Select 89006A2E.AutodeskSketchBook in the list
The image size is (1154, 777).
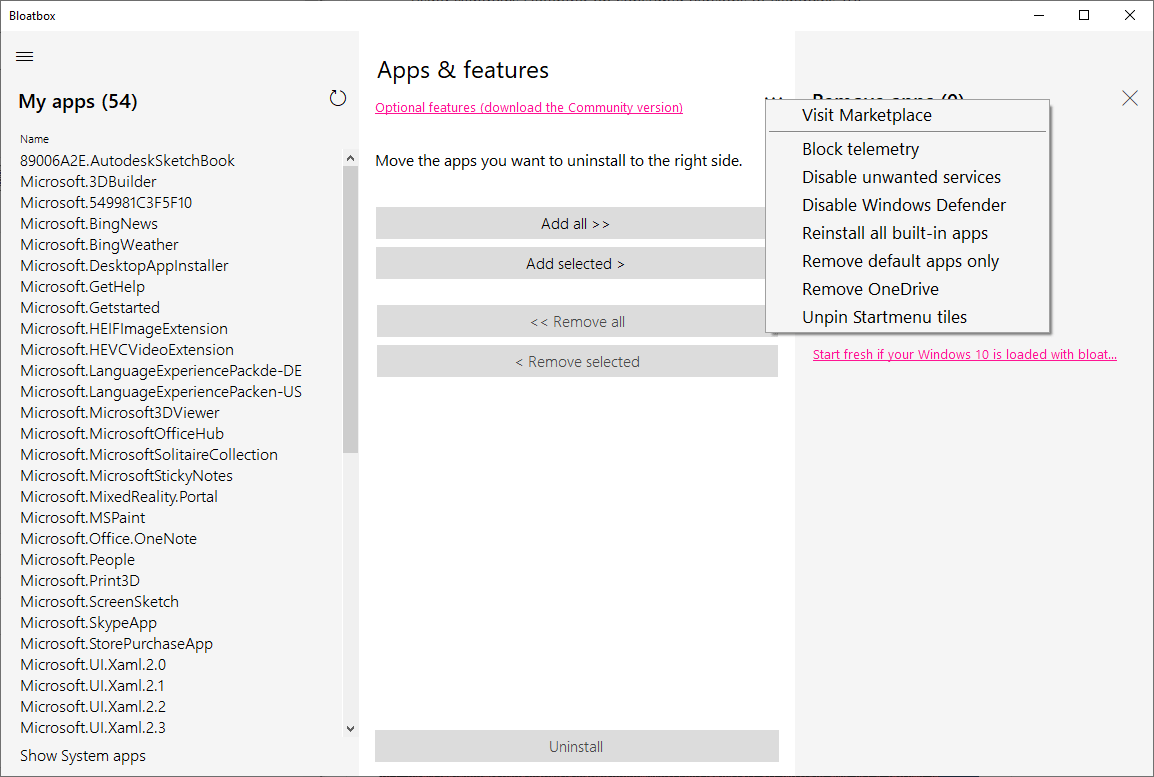click(x=127, y=160)
